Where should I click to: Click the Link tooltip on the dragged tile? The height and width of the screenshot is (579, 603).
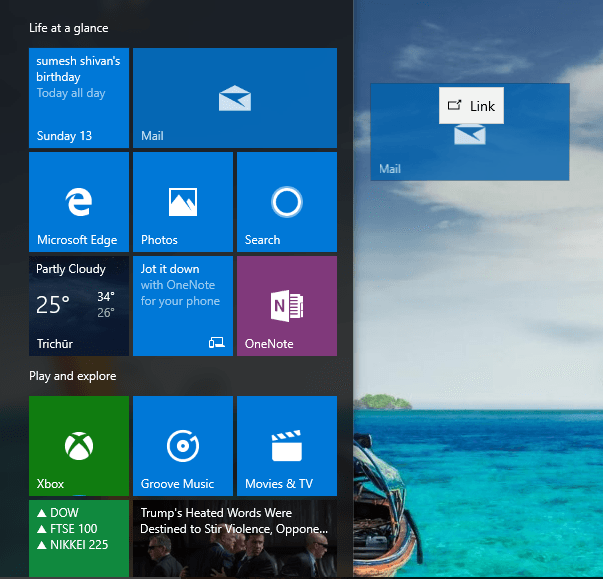click(471, 106)
